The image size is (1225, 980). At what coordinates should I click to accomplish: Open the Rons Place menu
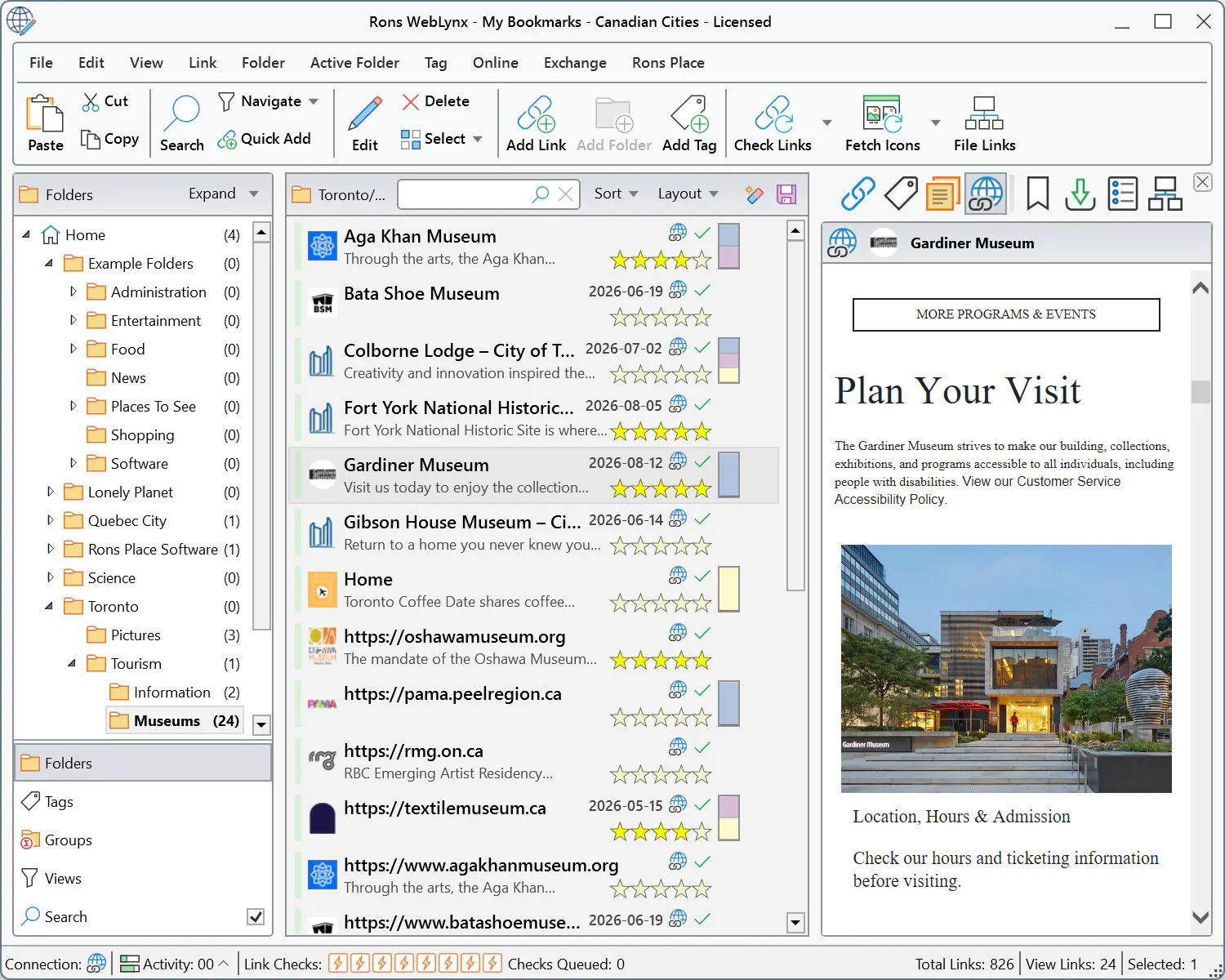click(x=668, y=63)
